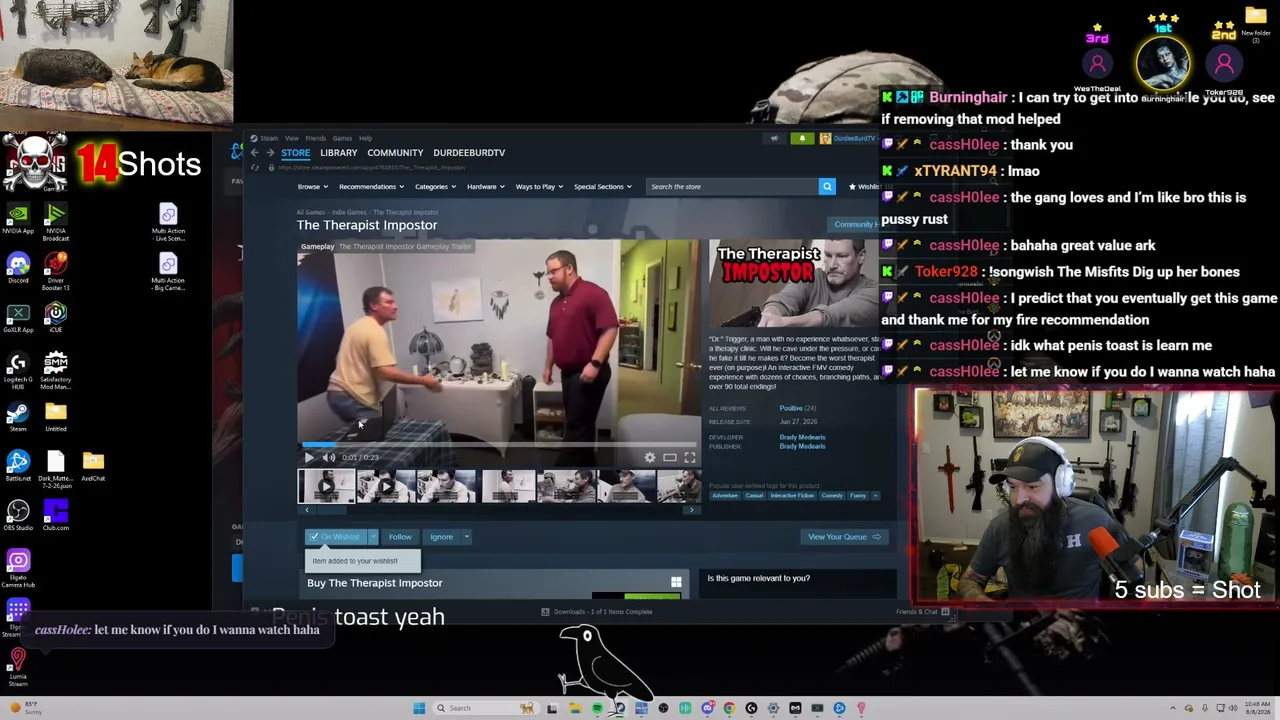
Task: Open the NVIDIA Broadcast desktop shortcut
Action: [x=56, y=222]
